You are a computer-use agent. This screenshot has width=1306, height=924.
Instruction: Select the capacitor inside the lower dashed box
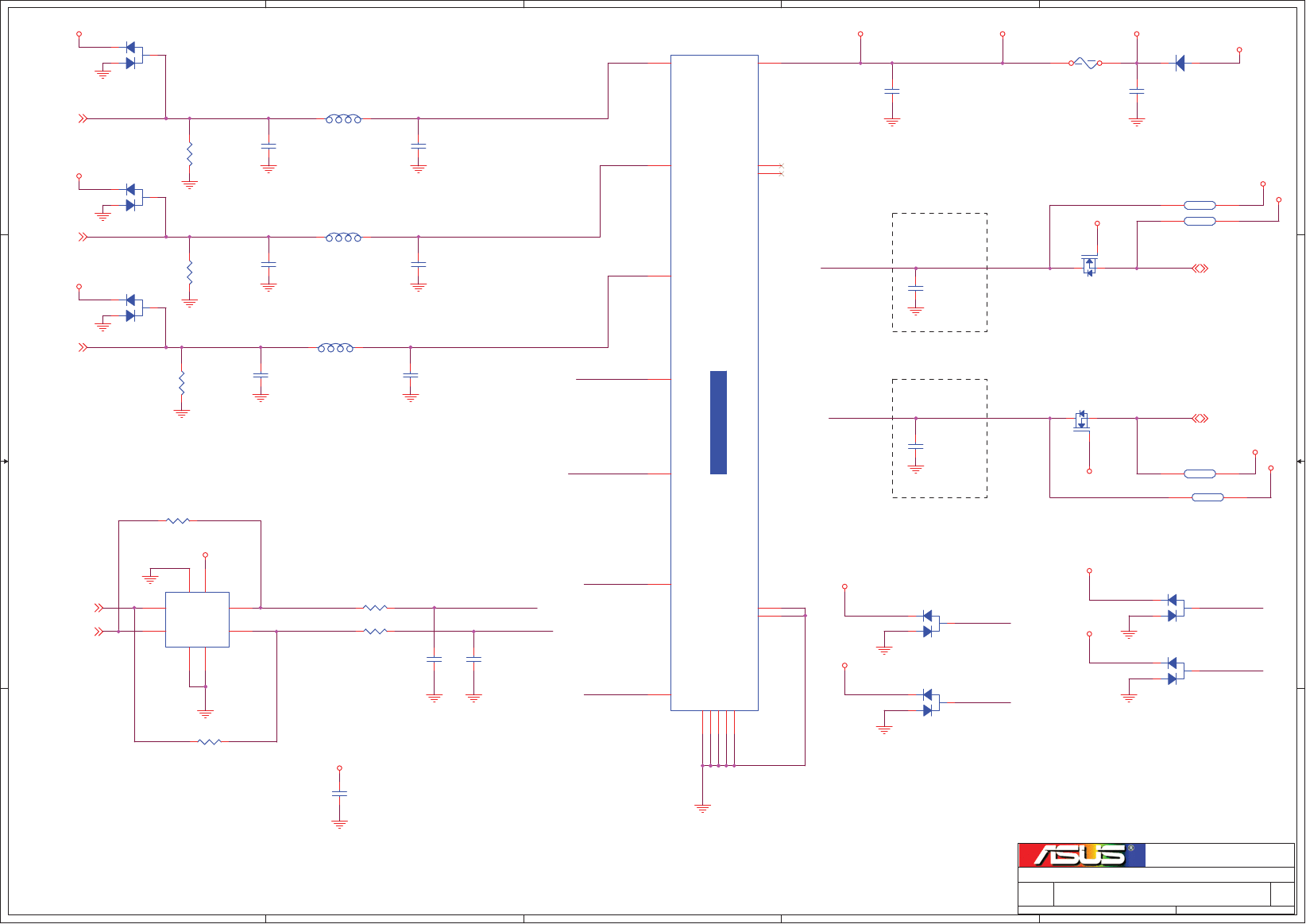(916, 447)
